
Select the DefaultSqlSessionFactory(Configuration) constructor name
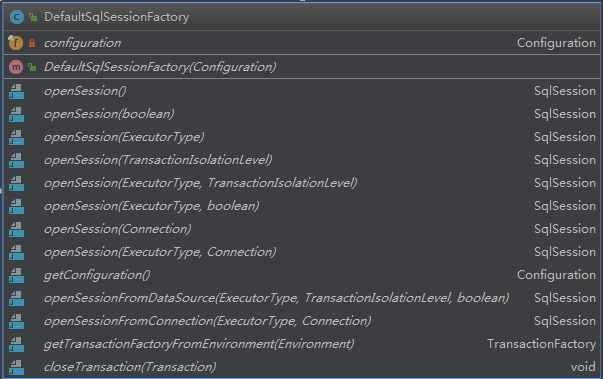[160, 67]
